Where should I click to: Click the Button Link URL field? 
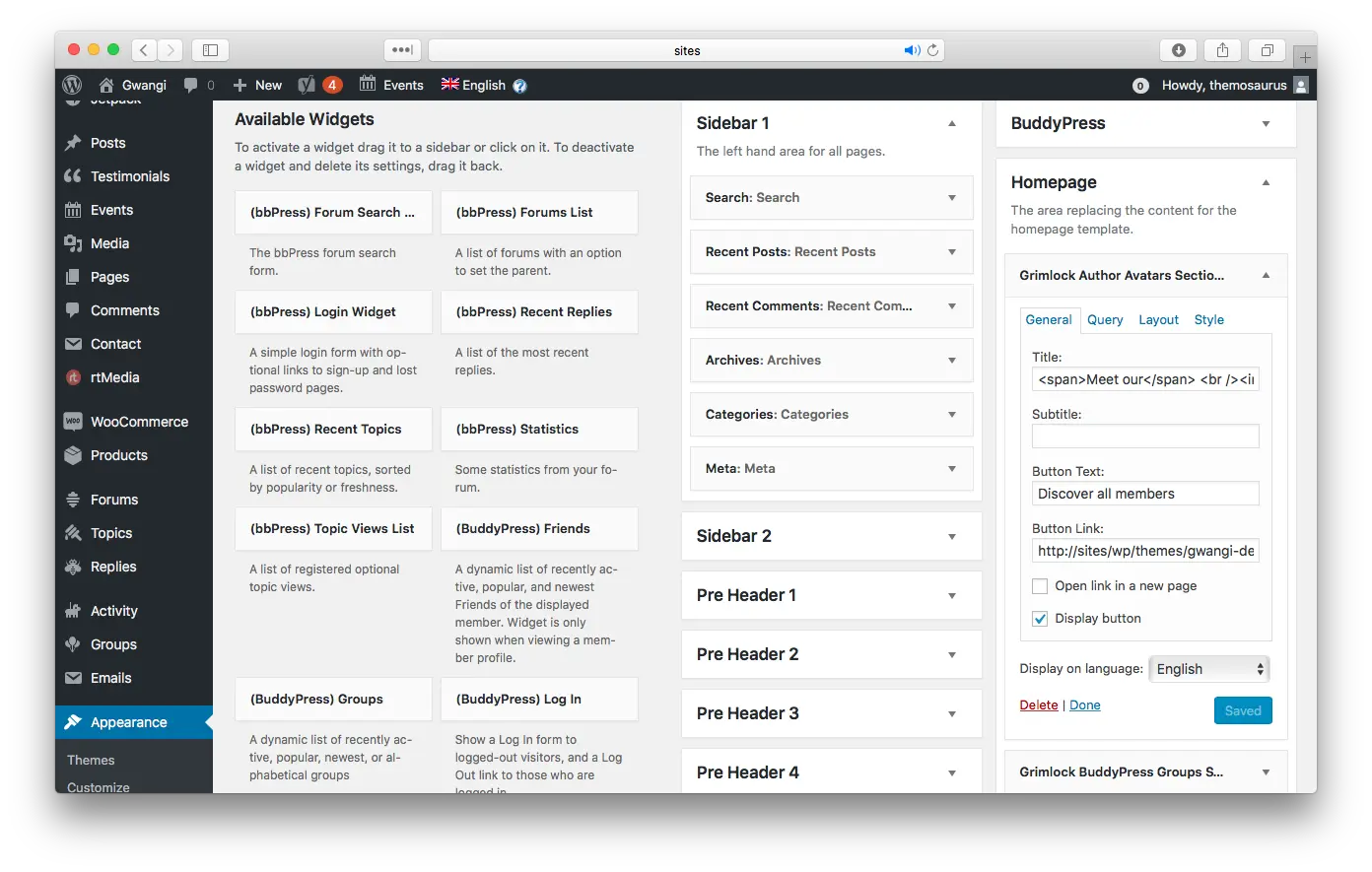click(1145, 551)
